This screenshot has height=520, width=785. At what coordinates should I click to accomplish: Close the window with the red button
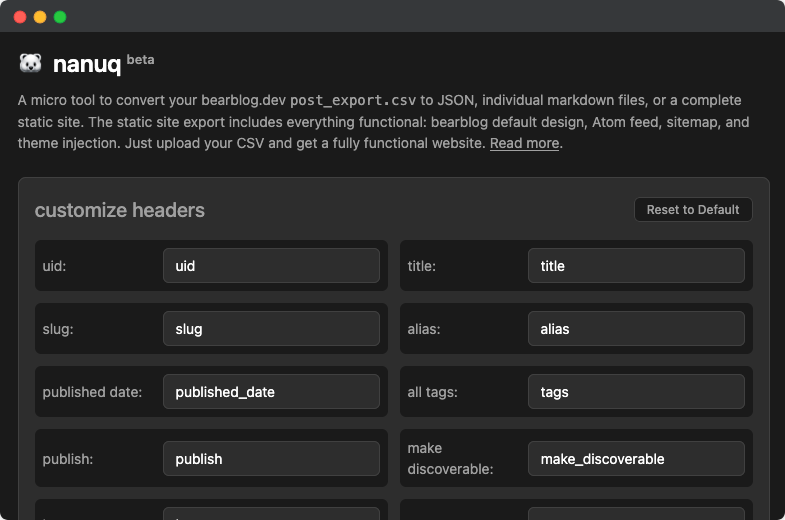[x=20, y=17]
